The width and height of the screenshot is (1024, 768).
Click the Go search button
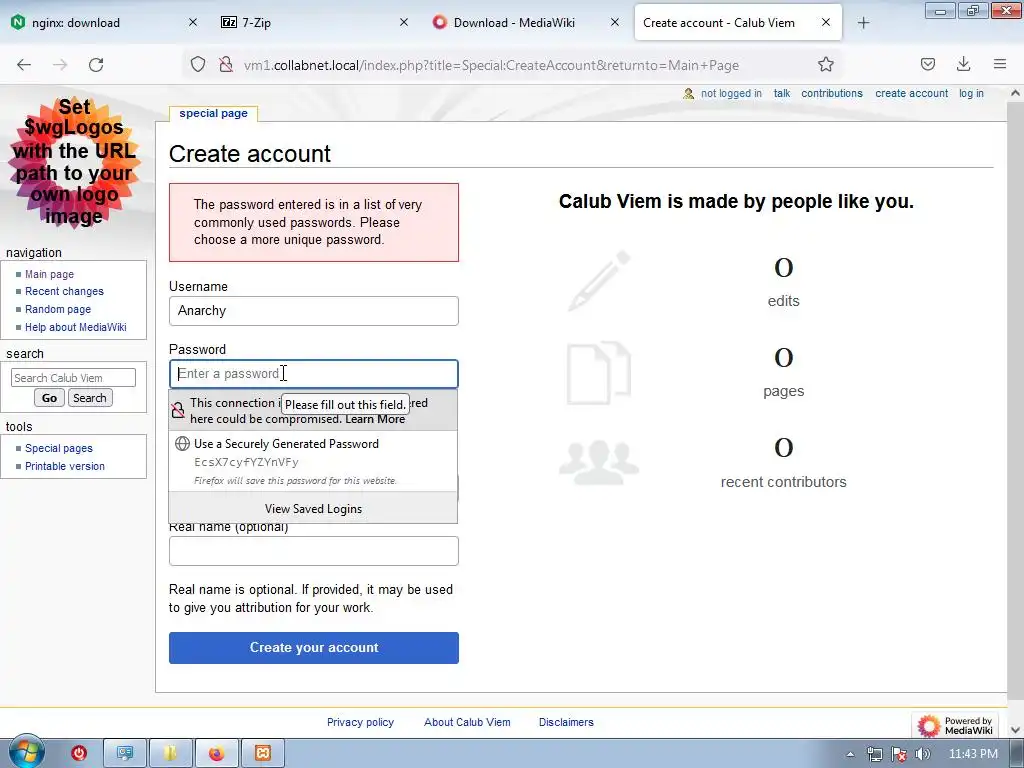[x=49, y=398]
